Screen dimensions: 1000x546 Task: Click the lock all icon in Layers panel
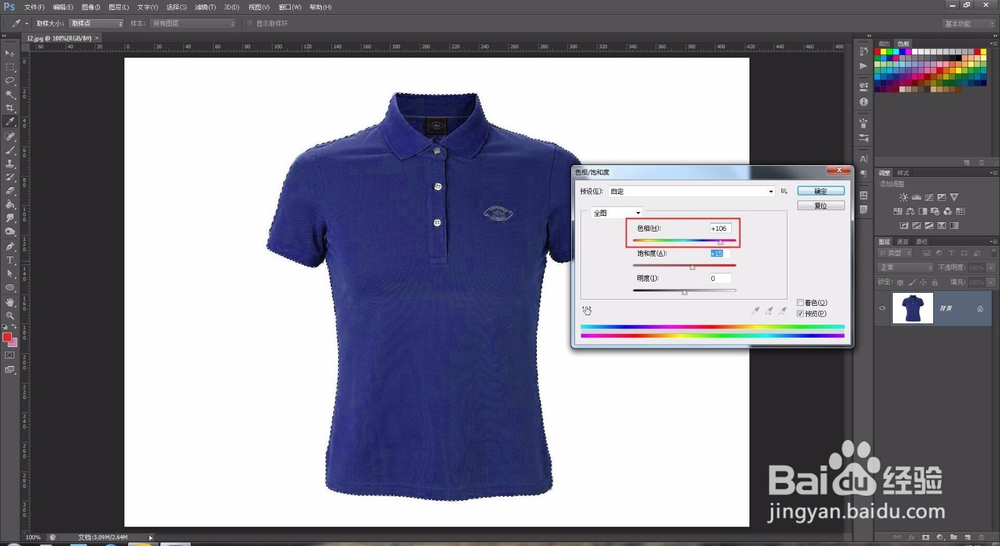(x=934, y=282)
